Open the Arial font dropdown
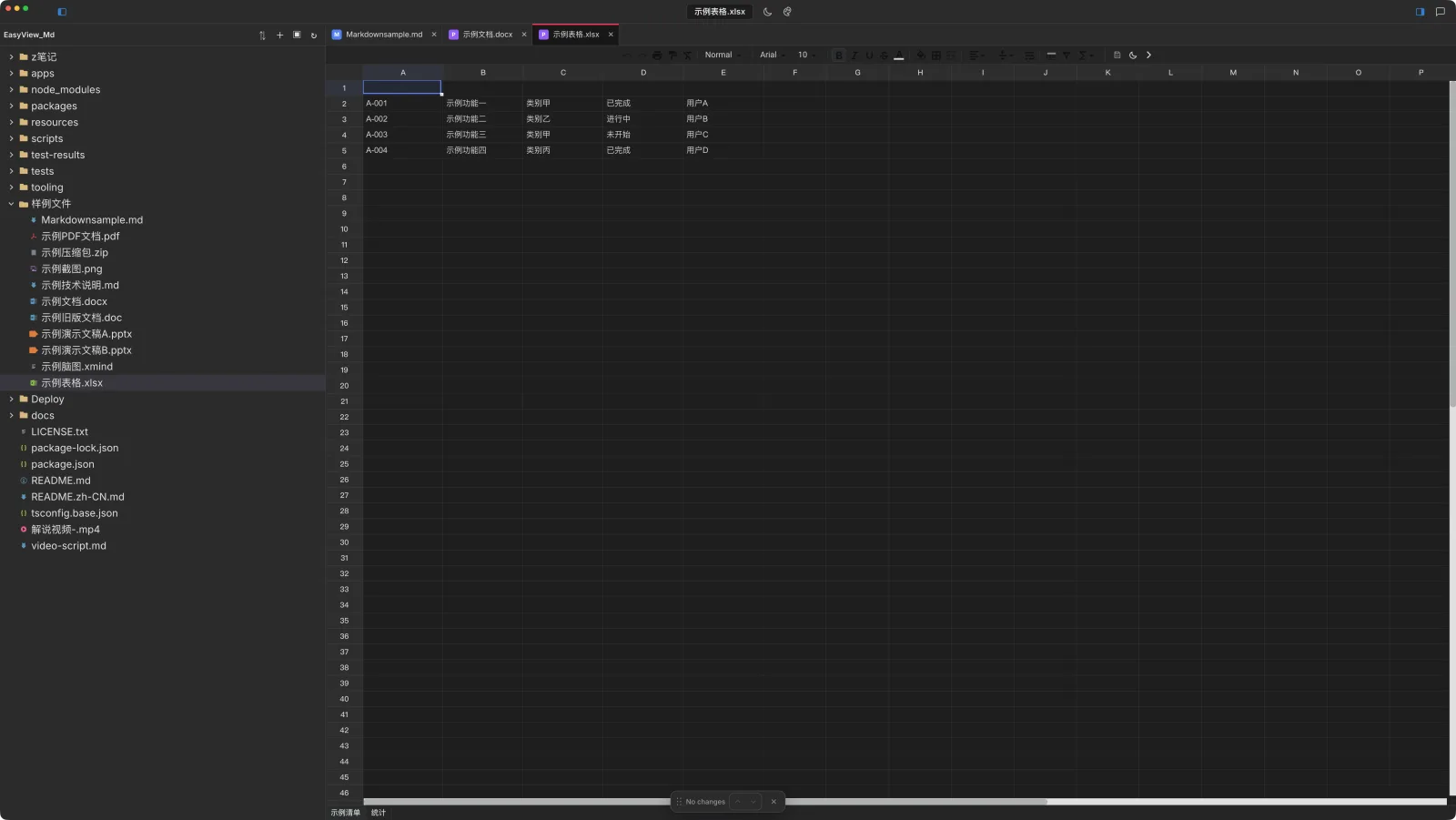 coord(773,56)
